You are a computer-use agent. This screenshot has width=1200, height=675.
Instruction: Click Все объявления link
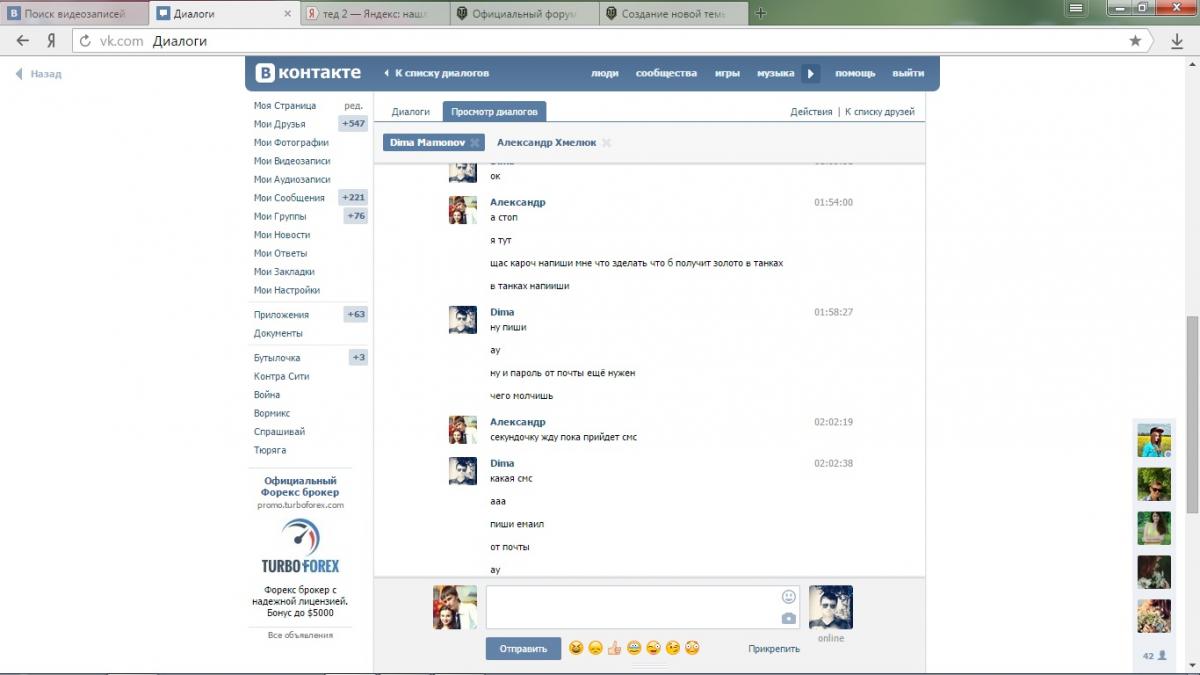[x=300, y=635]
